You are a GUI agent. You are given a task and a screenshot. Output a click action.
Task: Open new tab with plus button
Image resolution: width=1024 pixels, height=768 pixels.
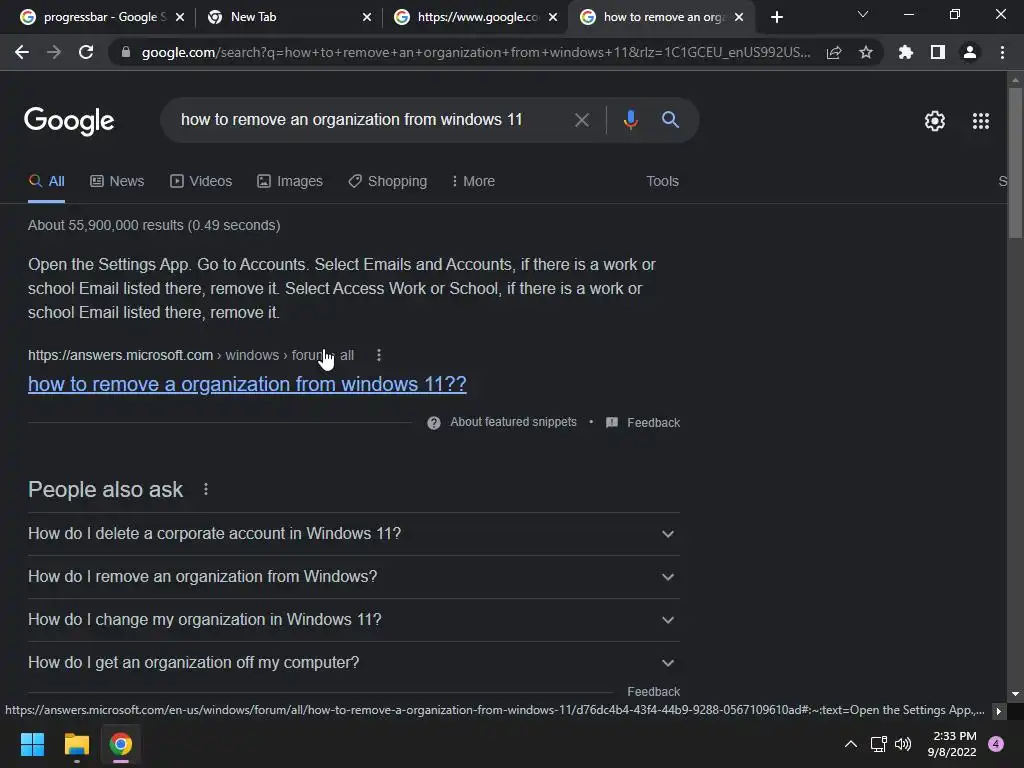tap(776, 18)
